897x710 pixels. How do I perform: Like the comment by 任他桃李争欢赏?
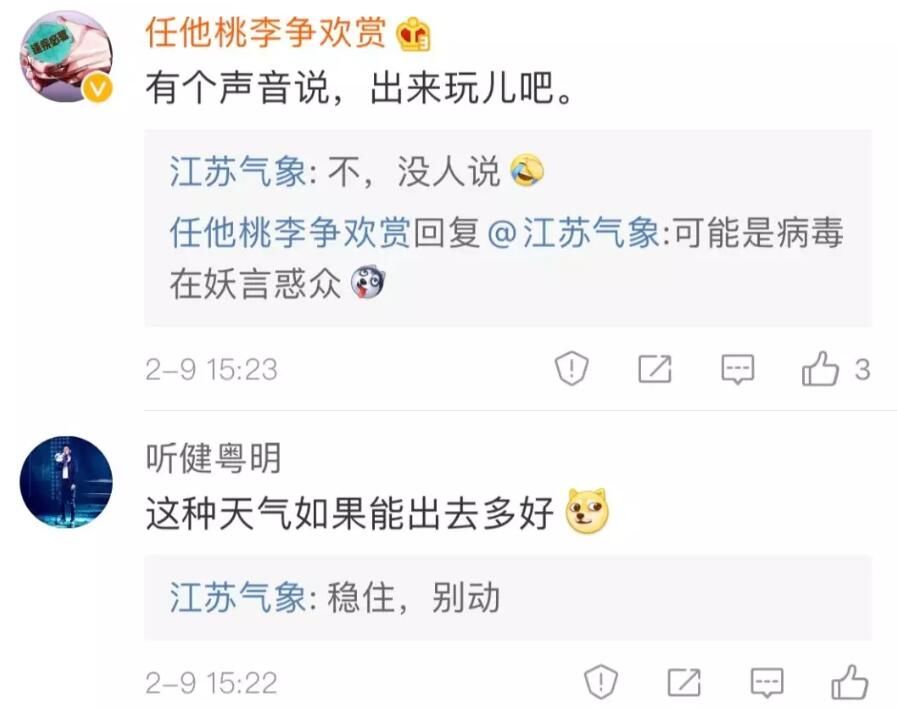click(x=820, y=369)
